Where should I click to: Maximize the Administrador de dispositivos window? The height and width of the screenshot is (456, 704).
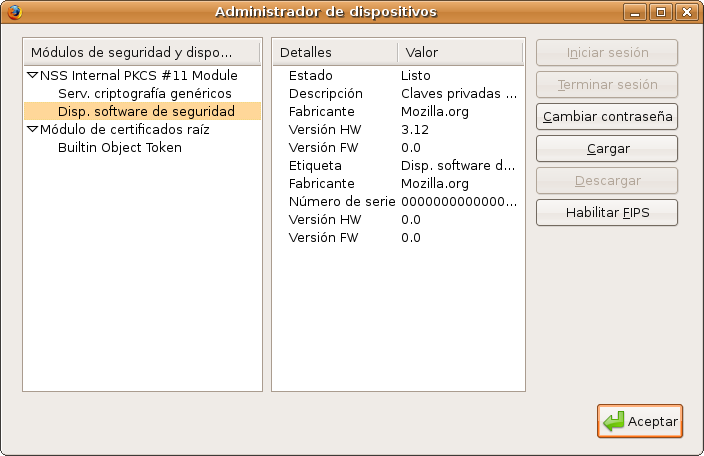[x=661, y=12]
